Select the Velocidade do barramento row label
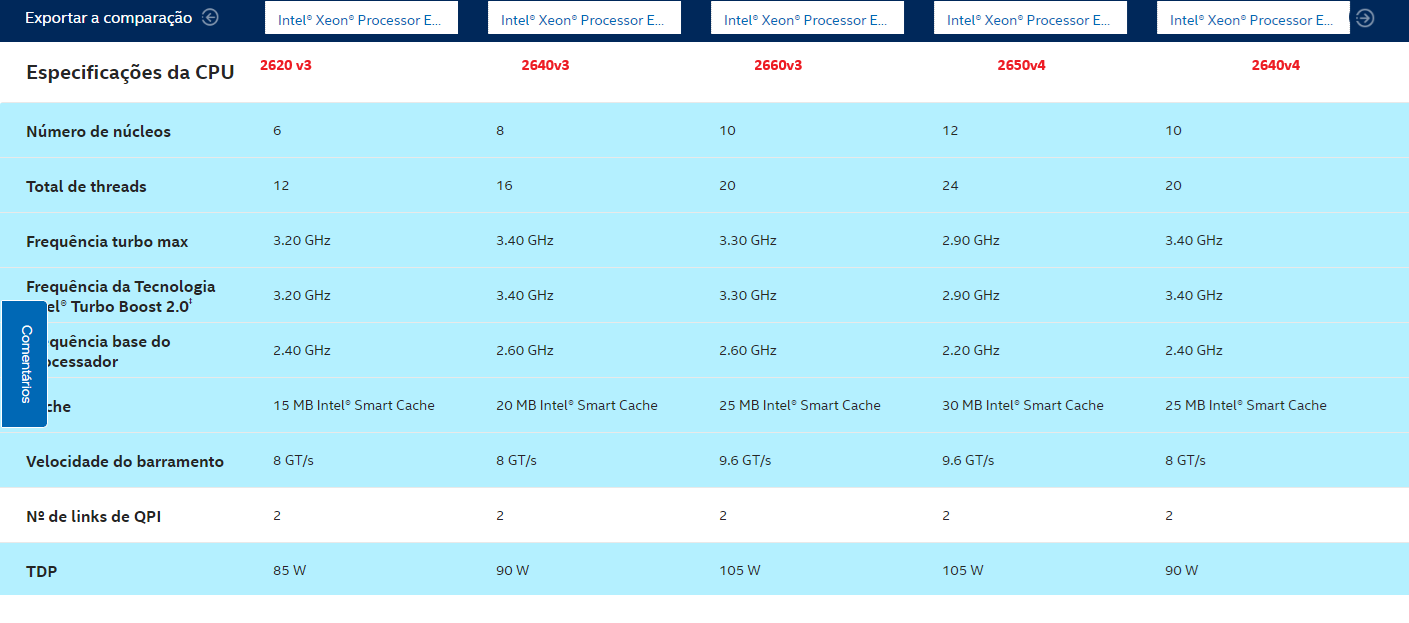Image resolution: width=1409 pixels, height=623 pixels. point(125,461)
